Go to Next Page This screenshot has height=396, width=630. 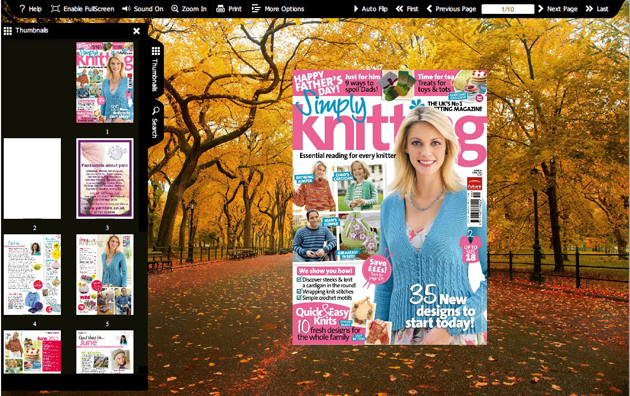pyautogui.click(x=557, y=9)
